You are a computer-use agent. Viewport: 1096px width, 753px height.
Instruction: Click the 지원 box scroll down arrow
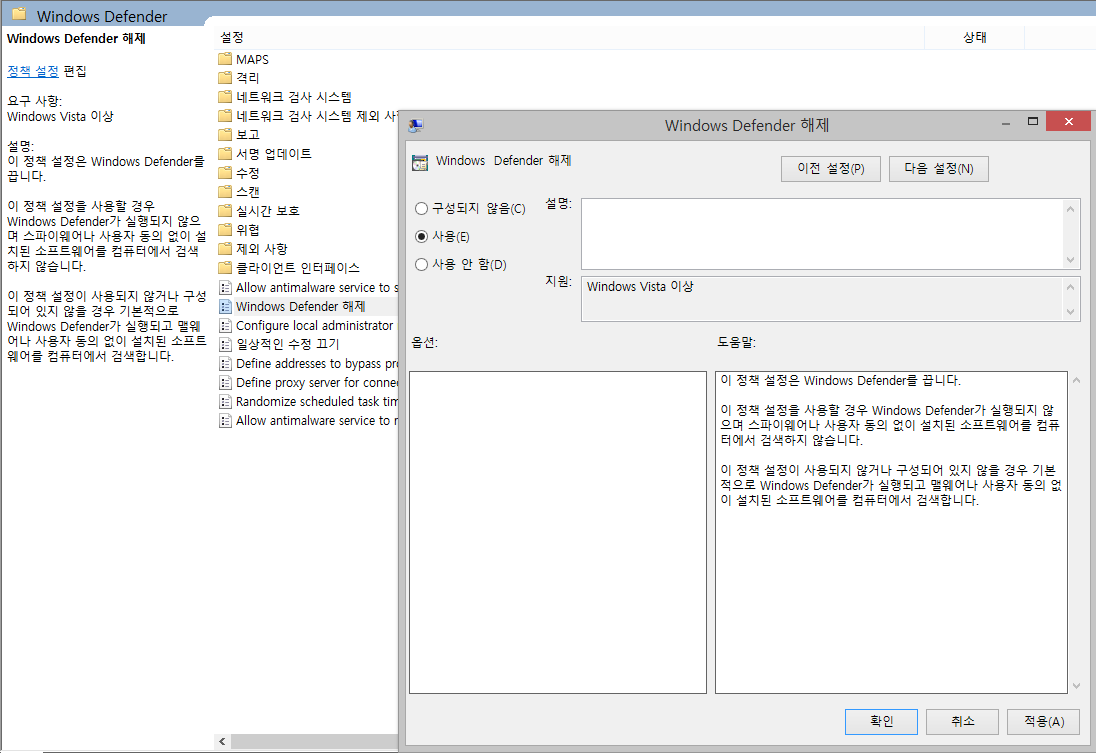click(1070, 312)
